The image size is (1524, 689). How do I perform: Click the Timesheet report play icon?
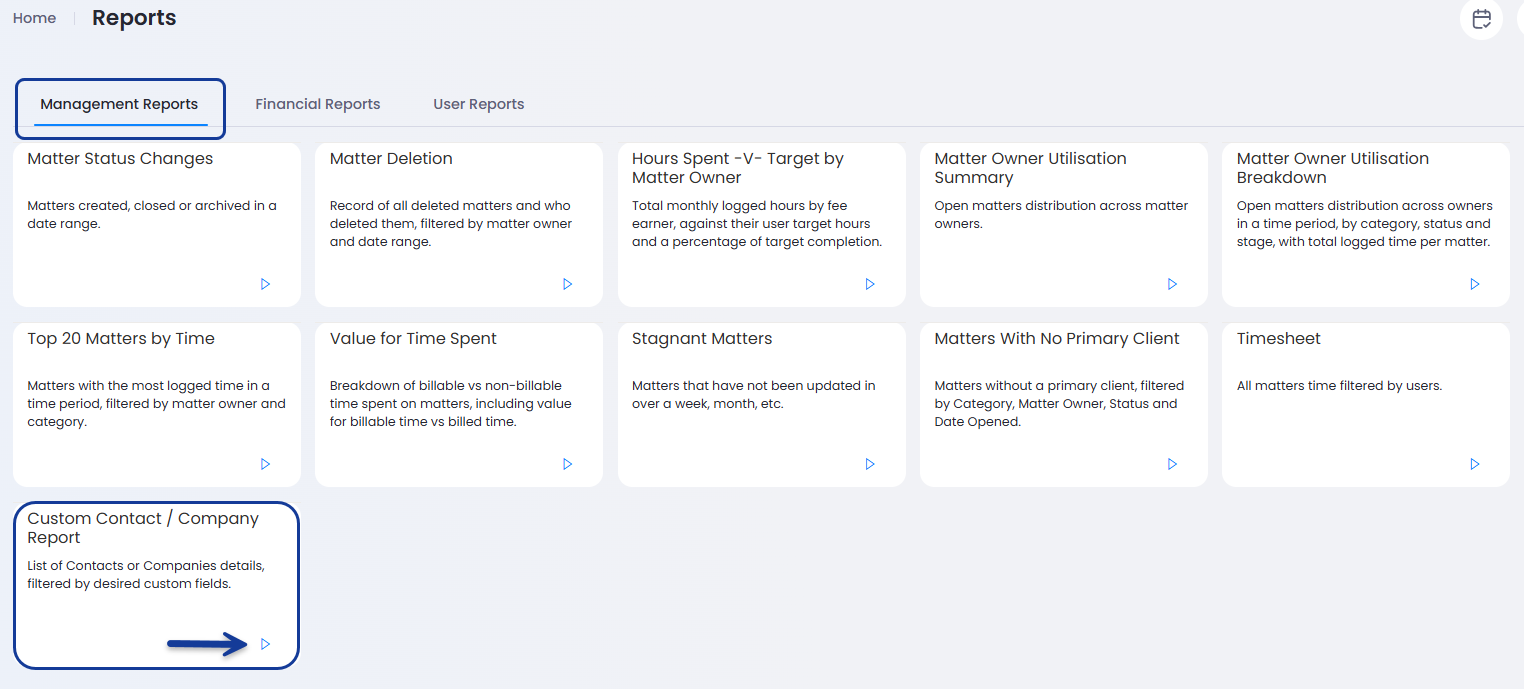(1474, 464)
